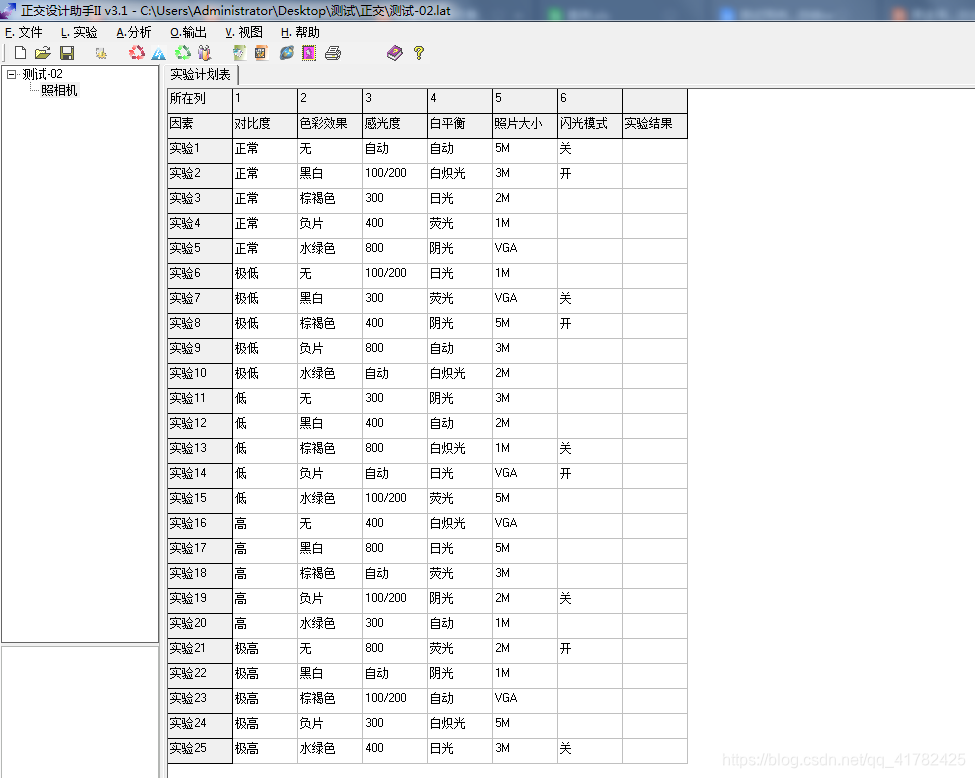Screen dimensions: 975x778
Task: Select the 白平衡 factor header cell
Action: click(460, 125)
